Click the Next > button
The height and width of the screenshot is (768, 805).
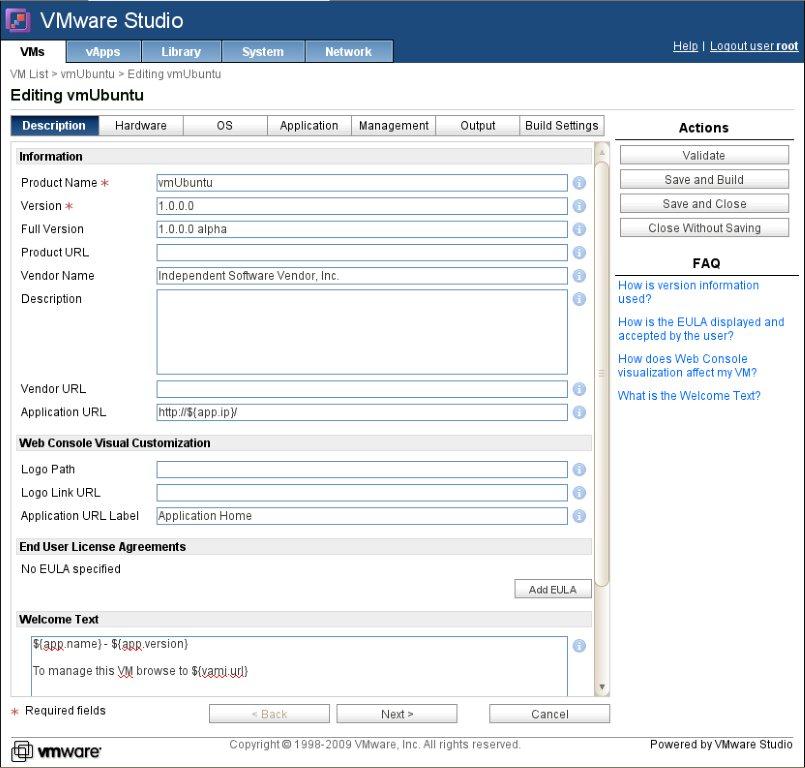pyautogui.click(x=397, y=714)
